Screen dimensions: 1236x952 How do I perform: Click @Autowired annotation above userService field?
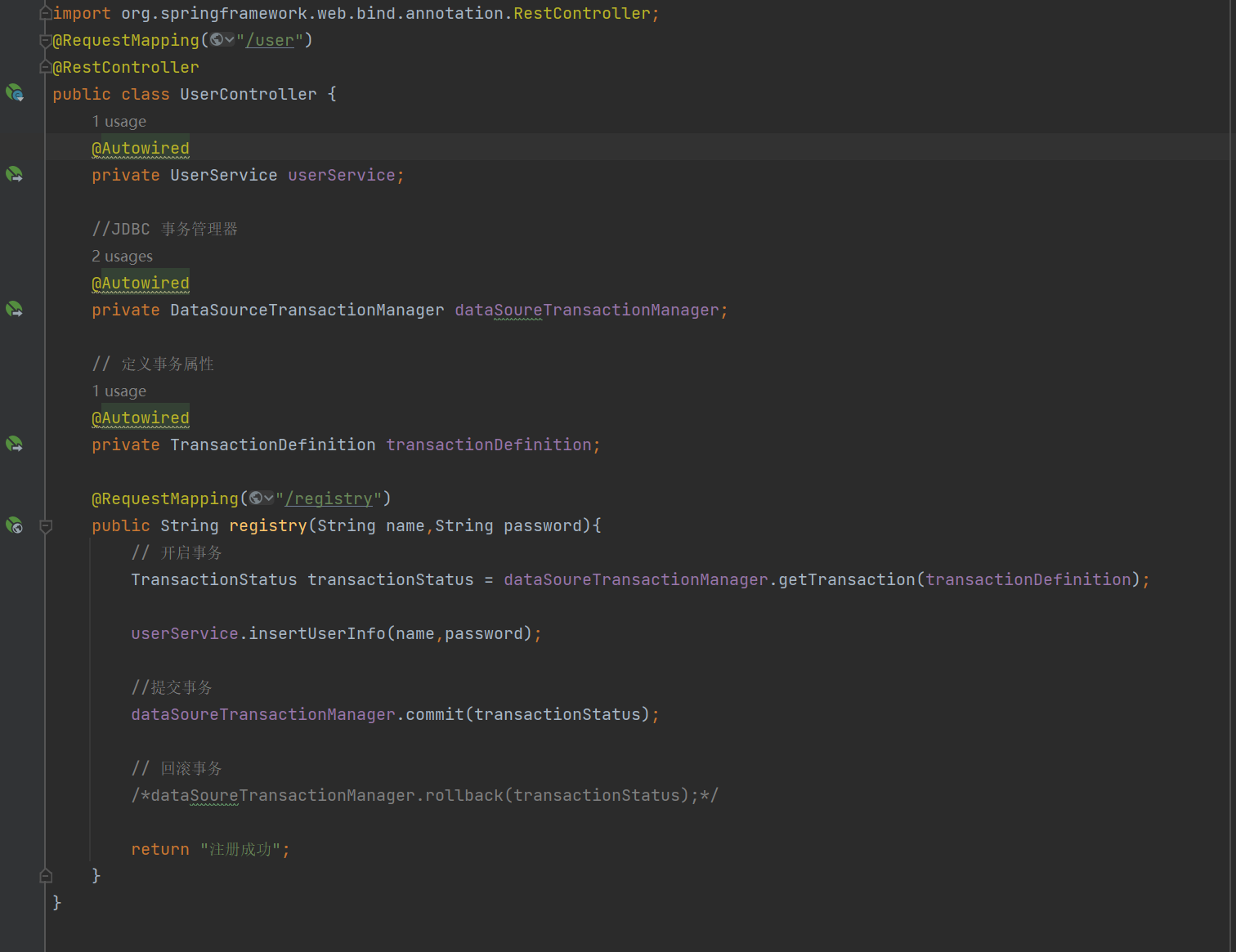point(141,148)
